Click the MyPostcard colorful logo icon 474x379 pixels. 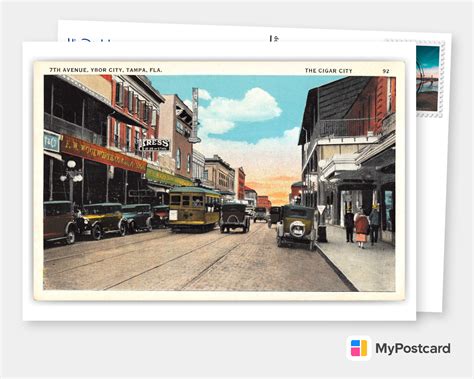pos(359,348)
